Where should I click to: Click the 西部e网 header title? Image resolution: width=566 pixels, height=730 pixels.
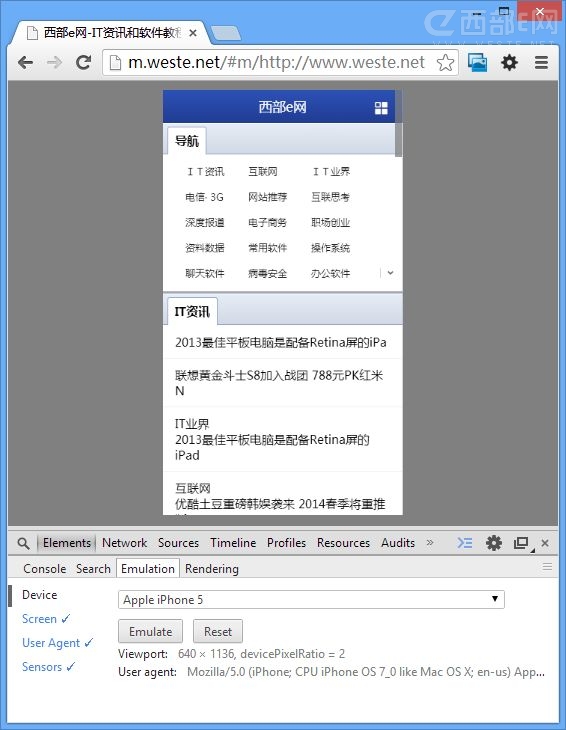[283, 107]
